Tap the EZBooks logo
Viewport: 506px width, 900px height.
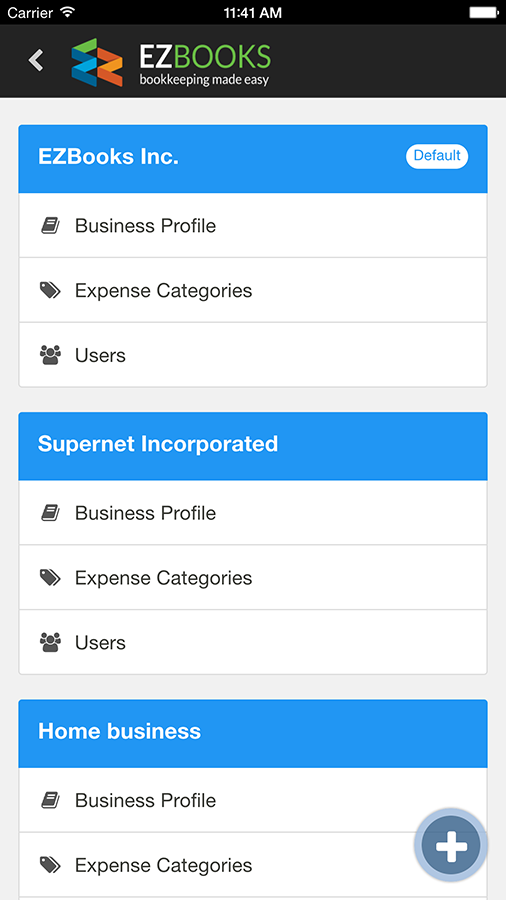point(171,63)
